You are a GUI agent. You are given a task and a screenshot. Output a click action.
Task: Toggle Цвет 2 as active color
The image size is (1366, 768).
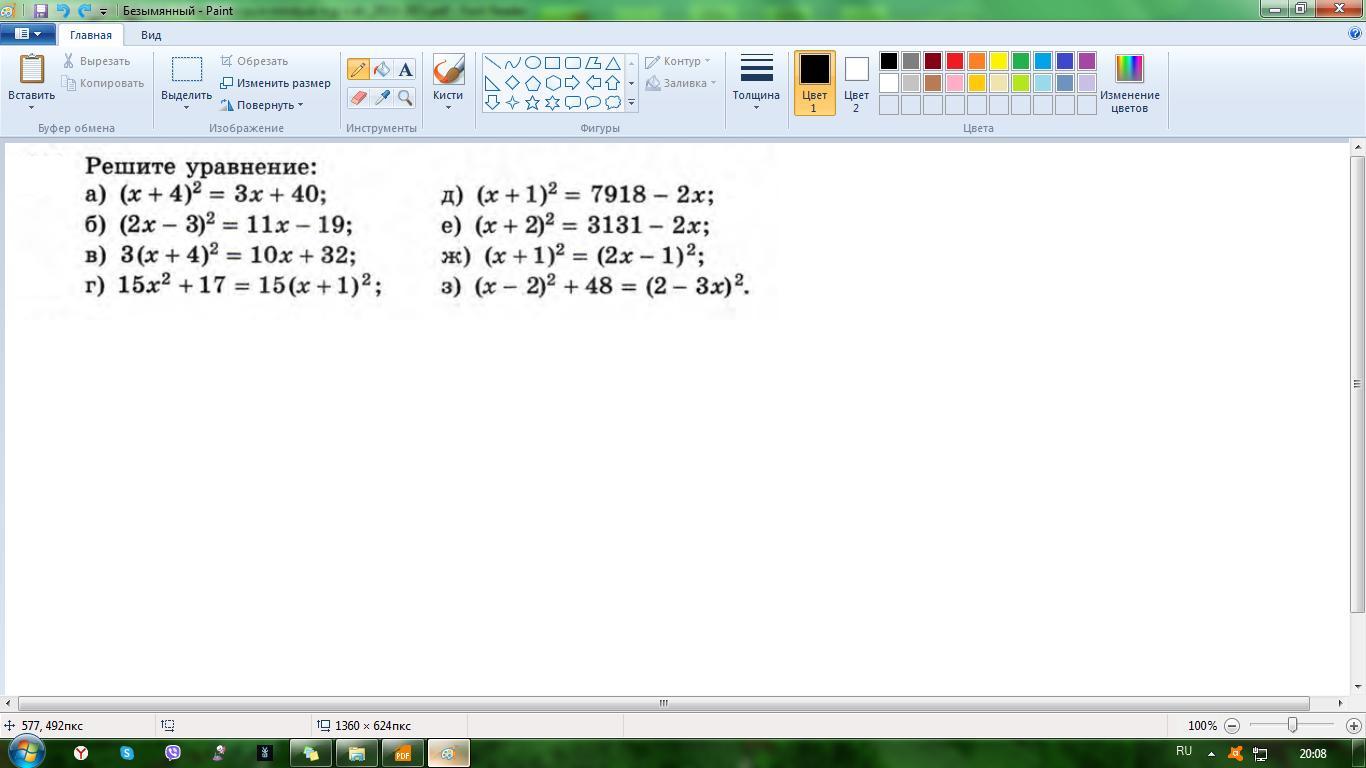pyautogui.click(x=856, y=83)
